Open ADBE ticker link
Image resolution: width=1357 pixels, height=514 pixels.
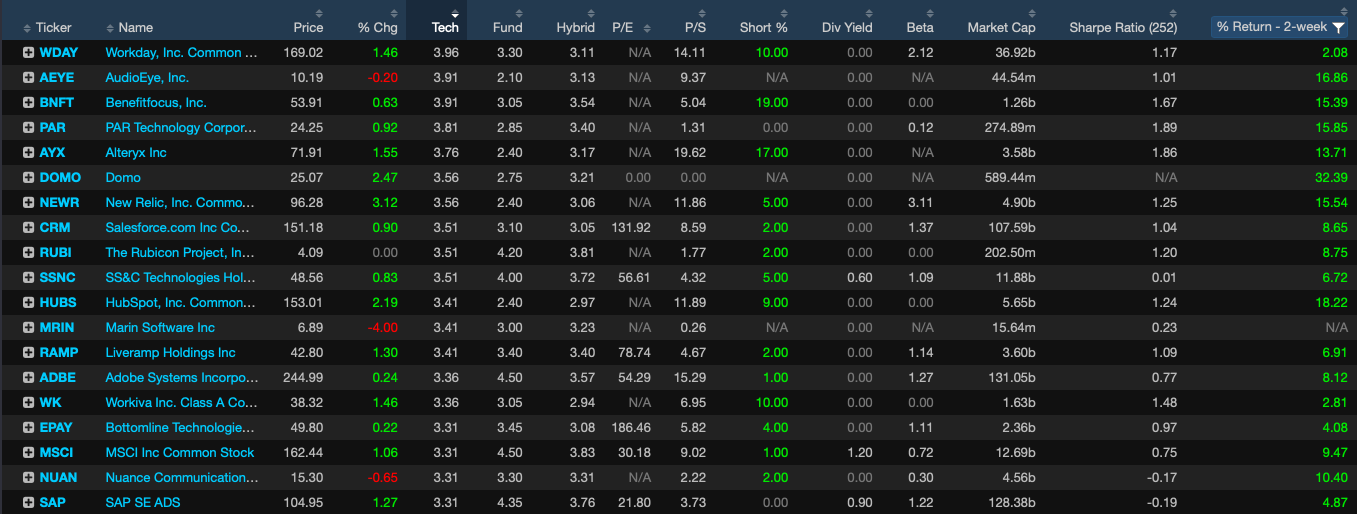click(x=58, y=377)
